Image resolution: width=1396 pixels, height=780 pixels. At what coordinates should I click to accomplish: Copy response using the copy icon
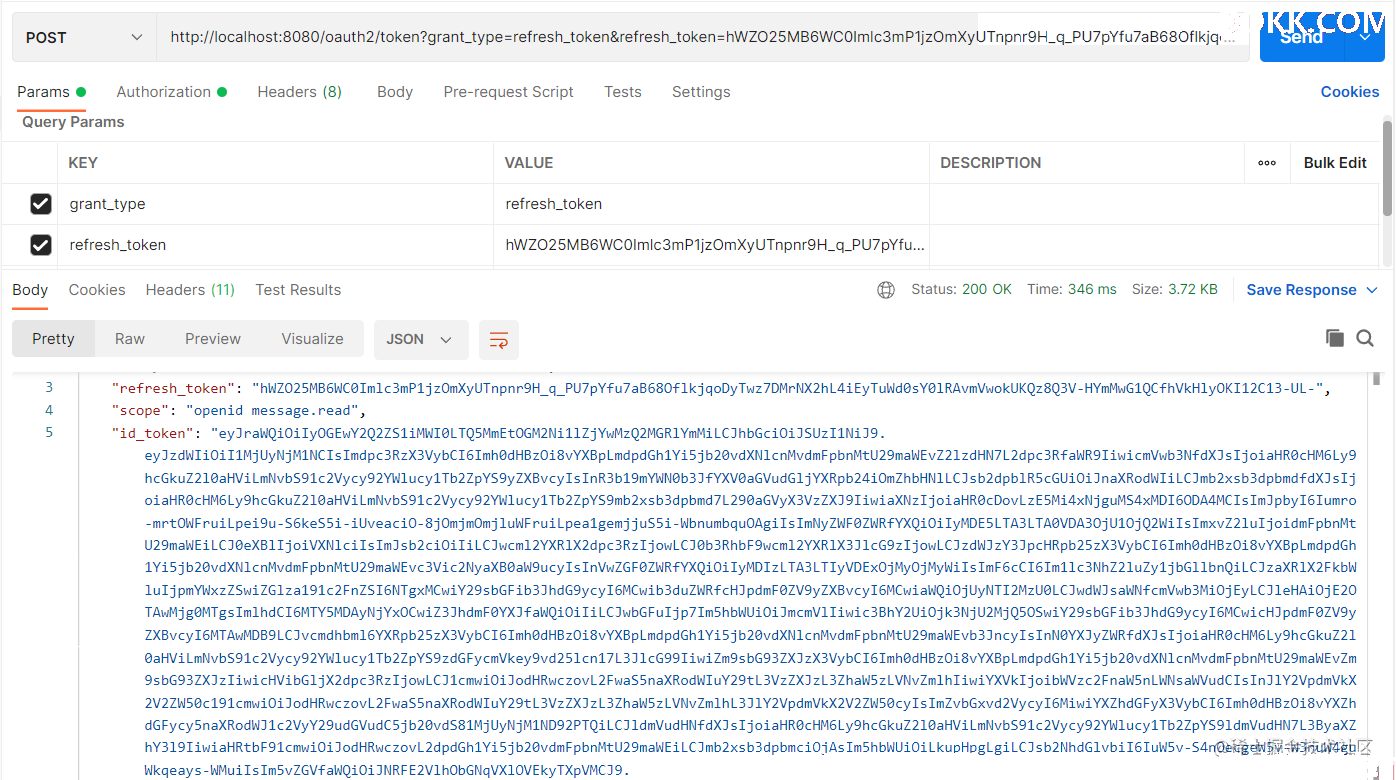tap(1334, 338)
